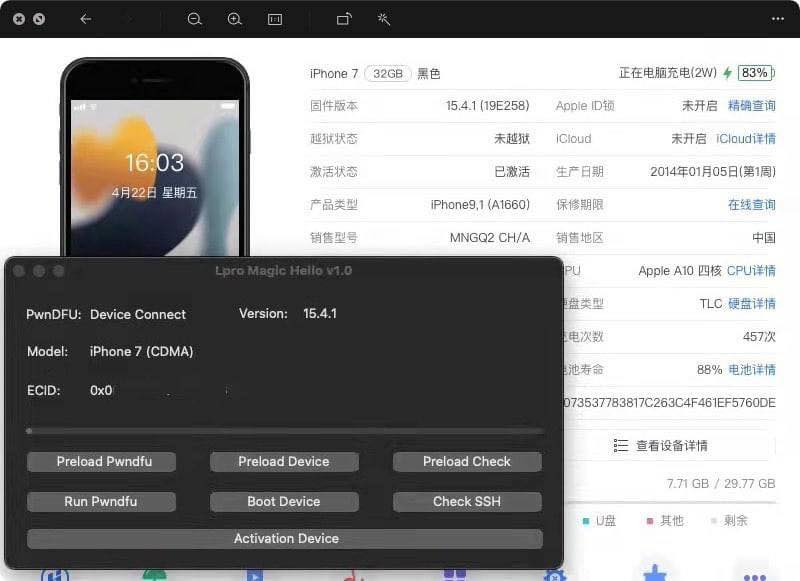
Task: Open the 电池详情 link
Action: [752, 369]
